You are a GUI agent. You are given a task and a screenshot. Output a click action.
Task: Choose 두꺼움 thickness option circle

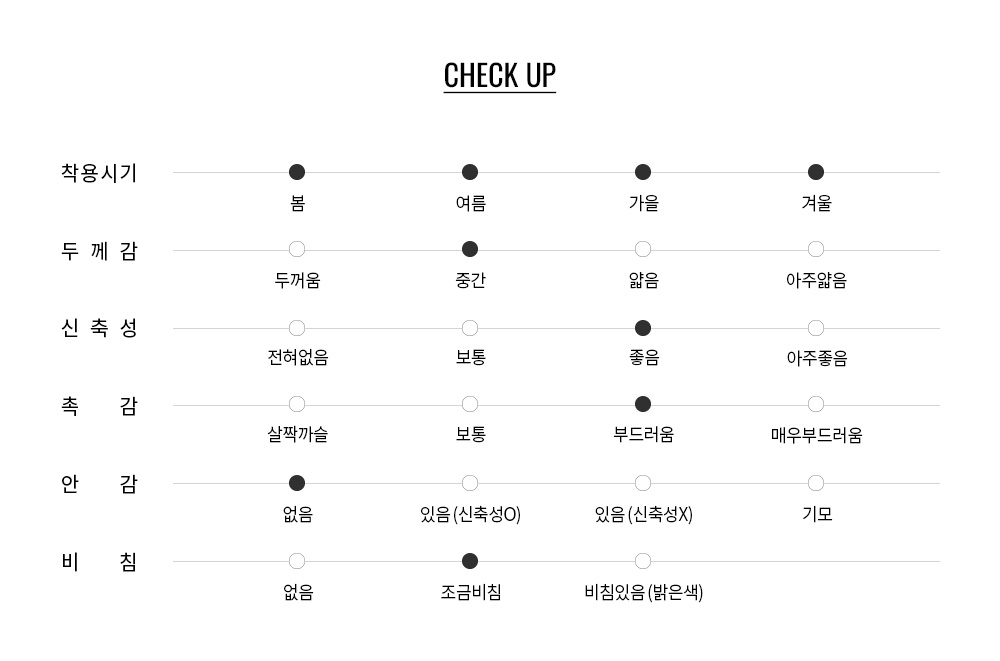click(x=297, y=249)
